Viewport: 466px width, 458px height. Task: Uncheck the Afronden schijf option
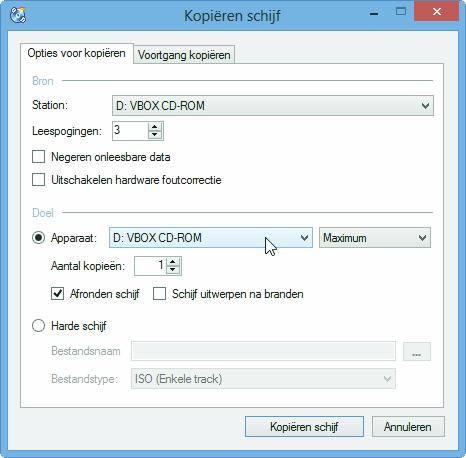click(x=57, y=294)
